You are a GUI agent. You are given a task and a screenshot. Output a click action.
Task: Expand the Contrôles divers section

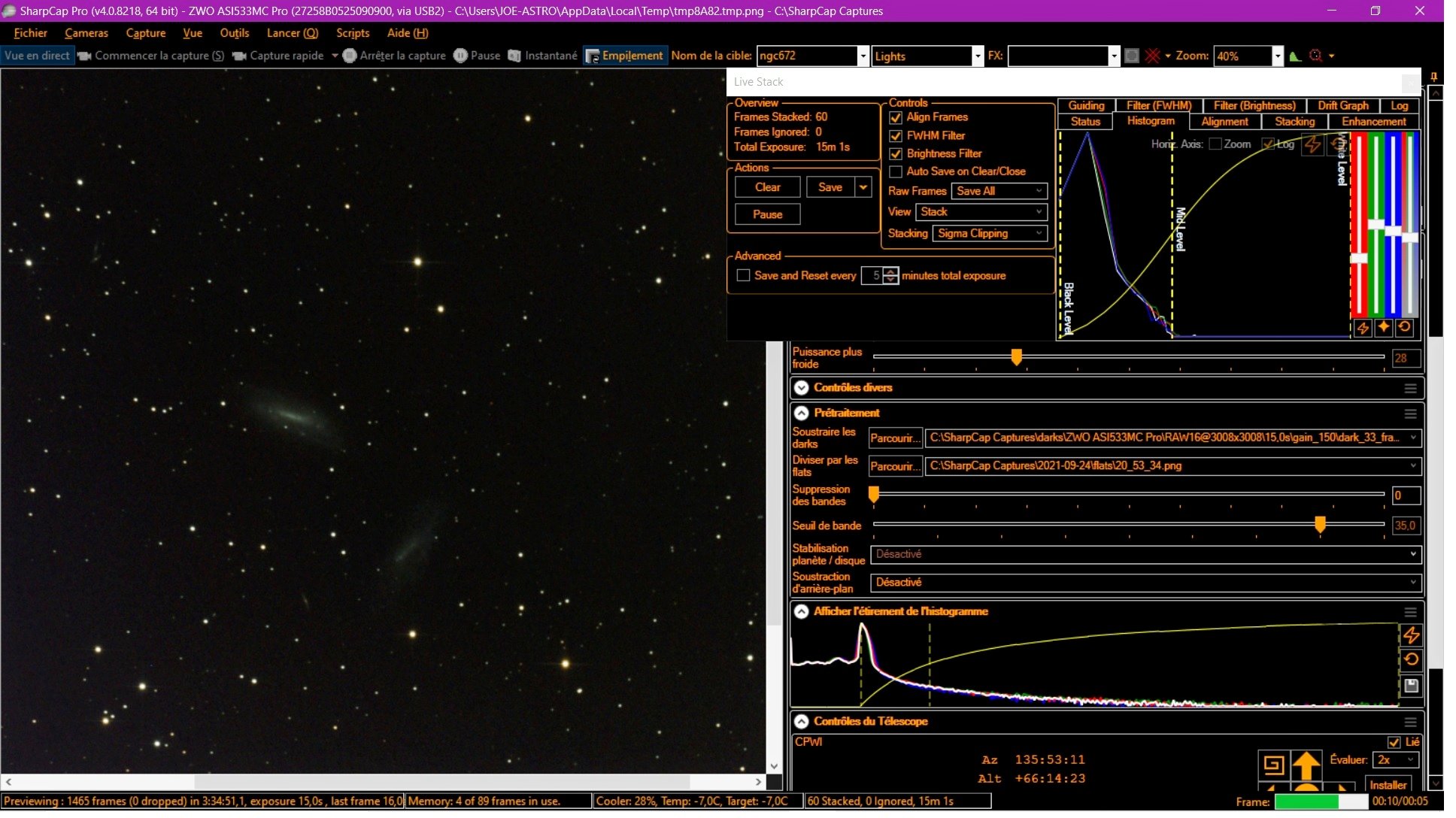pos(802,388)
